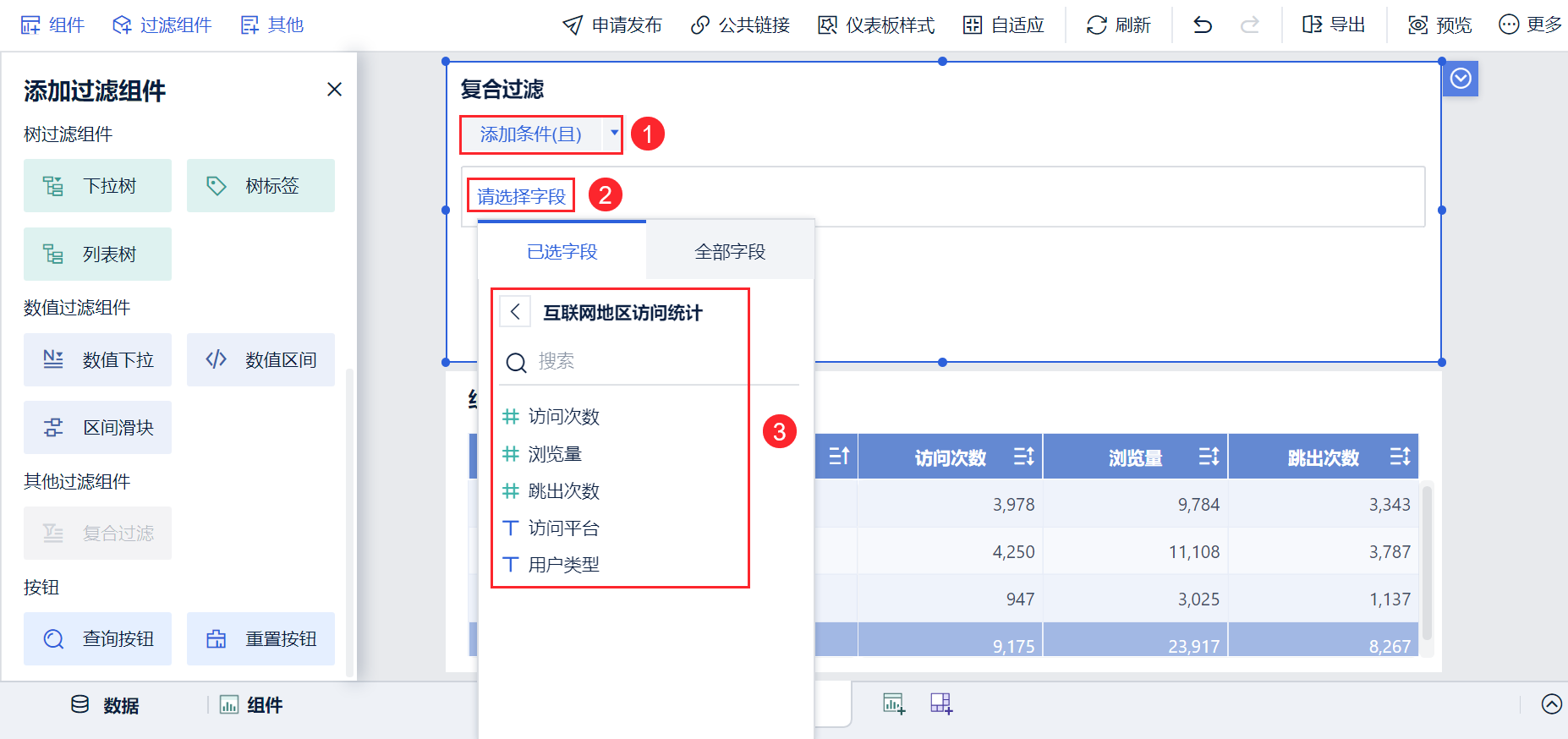The image size is (1568, 739).
Task: Toggle sort on the 跳出次数 column
Action: pyautogui.click(x=1400, y=457)
